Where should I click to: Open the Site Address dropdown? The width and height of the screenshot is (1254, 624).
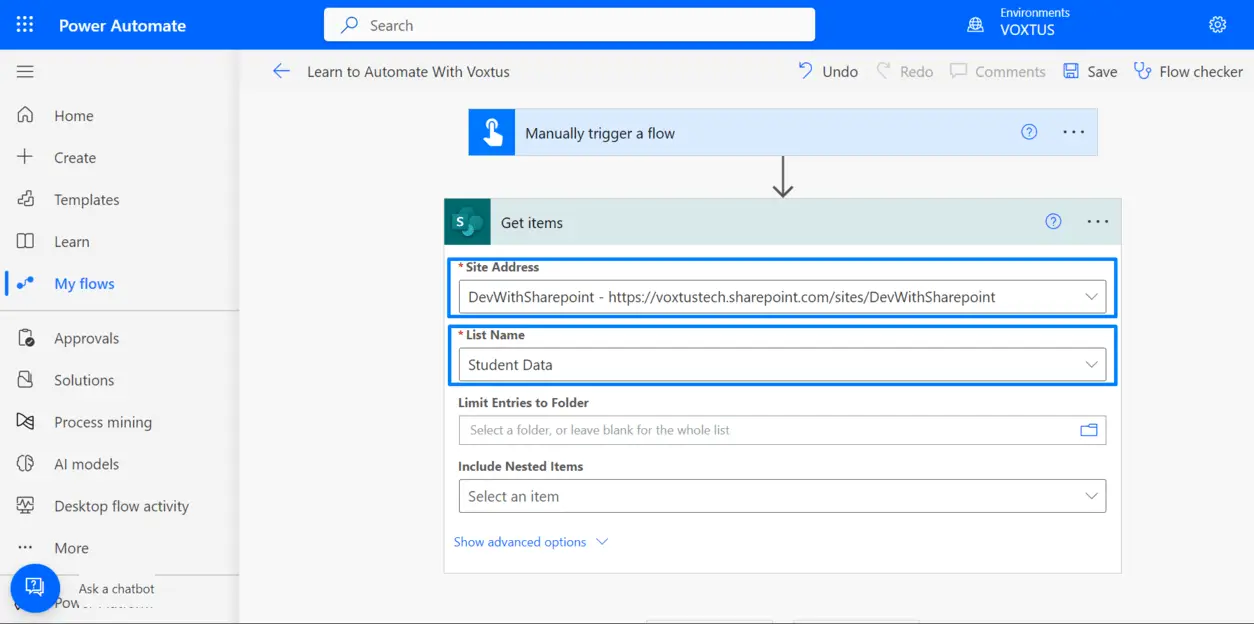1091,296
